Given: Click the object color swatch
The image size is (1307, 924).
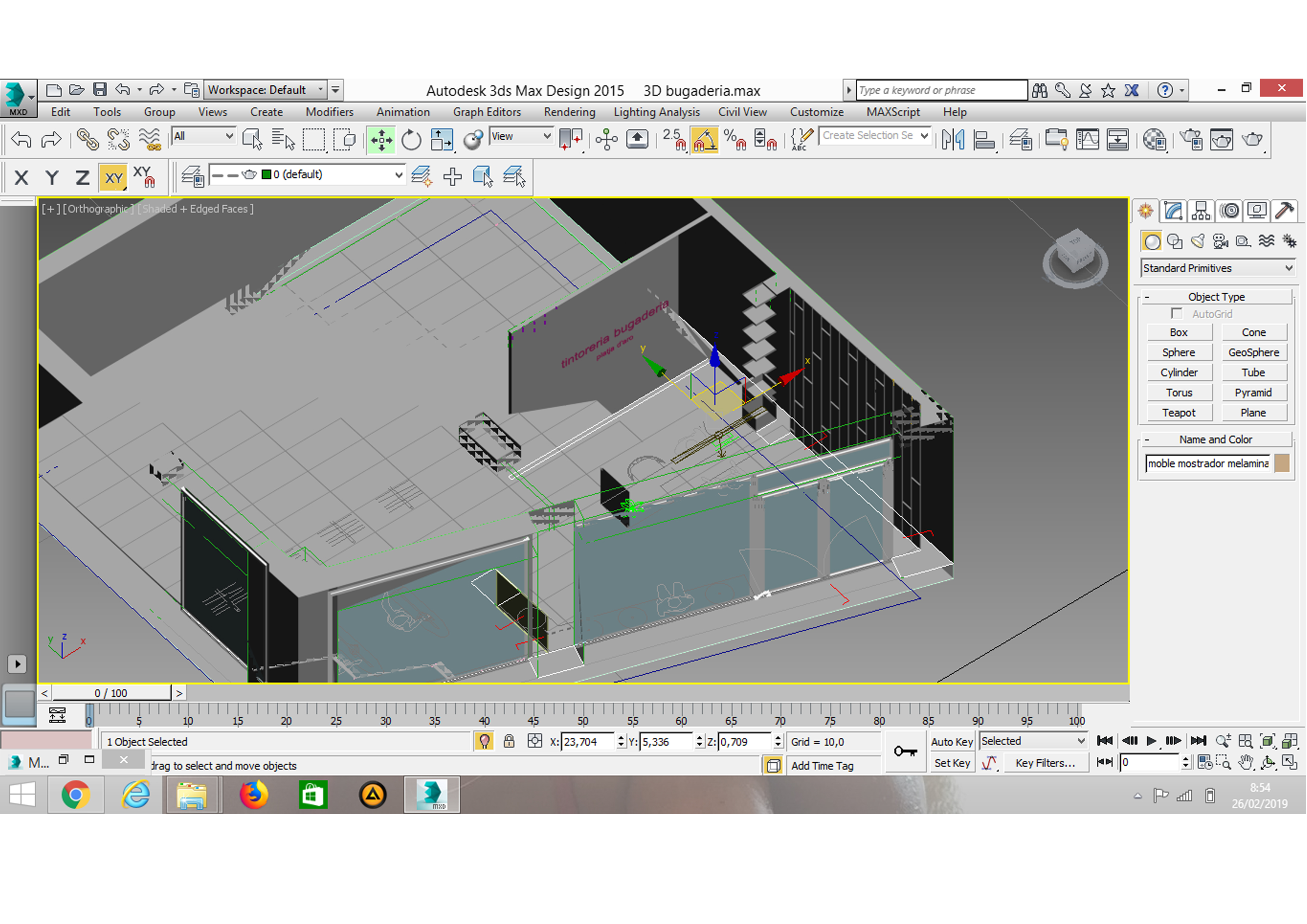Looking at the screenshot, I should click(x=1281, y=463).
